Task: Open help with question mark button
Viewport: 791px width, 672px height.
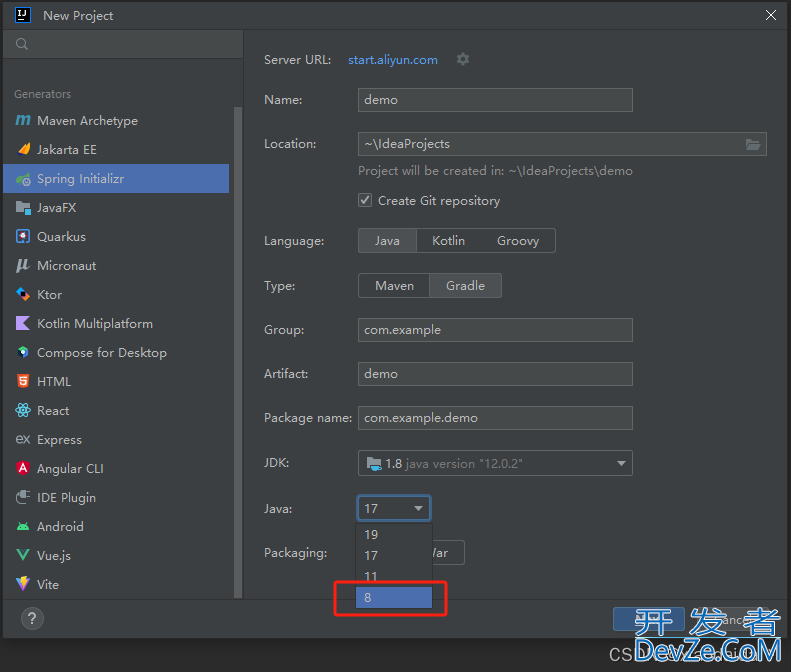Action: tap(32, 619)
